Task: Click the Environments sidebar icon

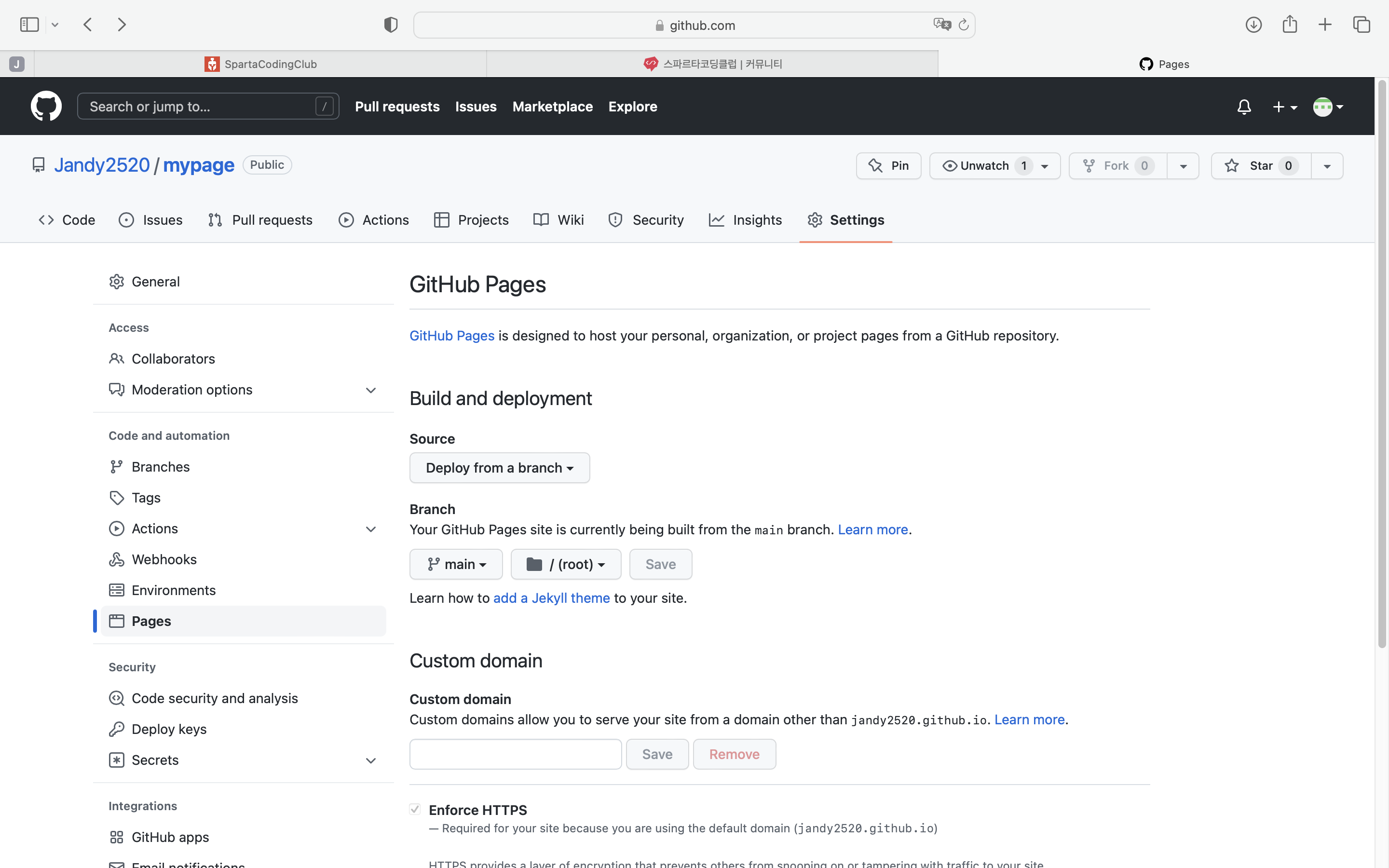Action: pyautogui.click(x=117, y=590)
